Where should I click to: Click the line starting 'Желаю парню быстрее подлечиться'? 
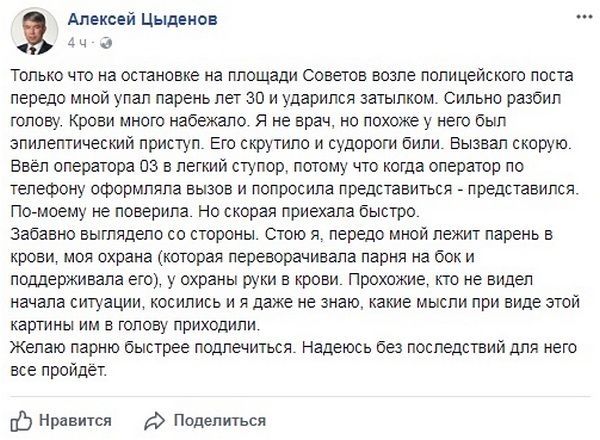(293, 348)
